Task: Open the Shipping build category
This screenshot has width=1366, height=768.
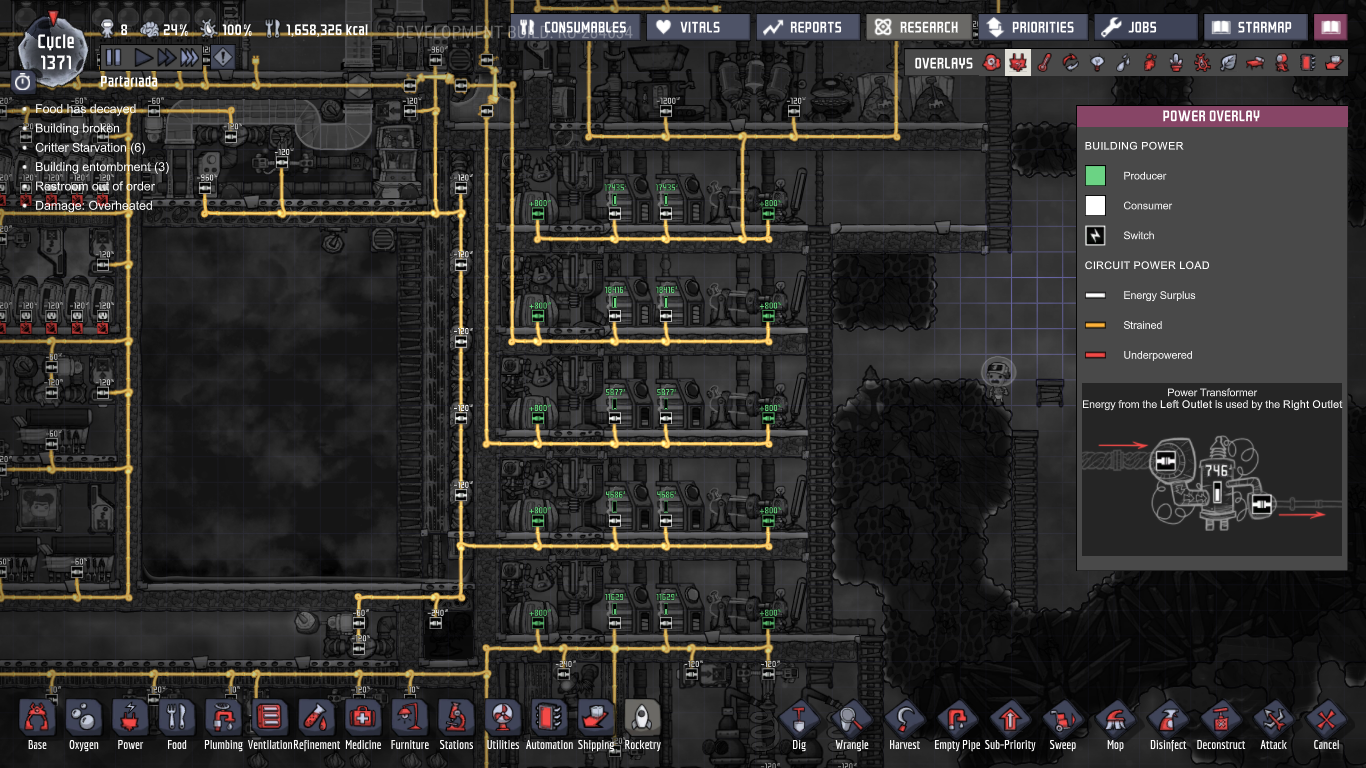Action: click(596, 724)
